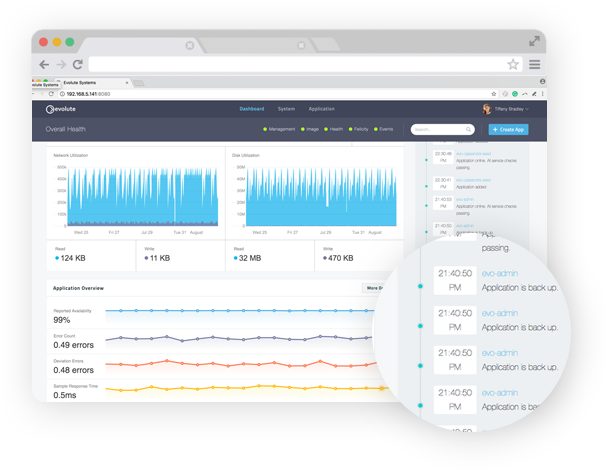
Task: Toggle the Events status filter
Action: tap(383, 129)
